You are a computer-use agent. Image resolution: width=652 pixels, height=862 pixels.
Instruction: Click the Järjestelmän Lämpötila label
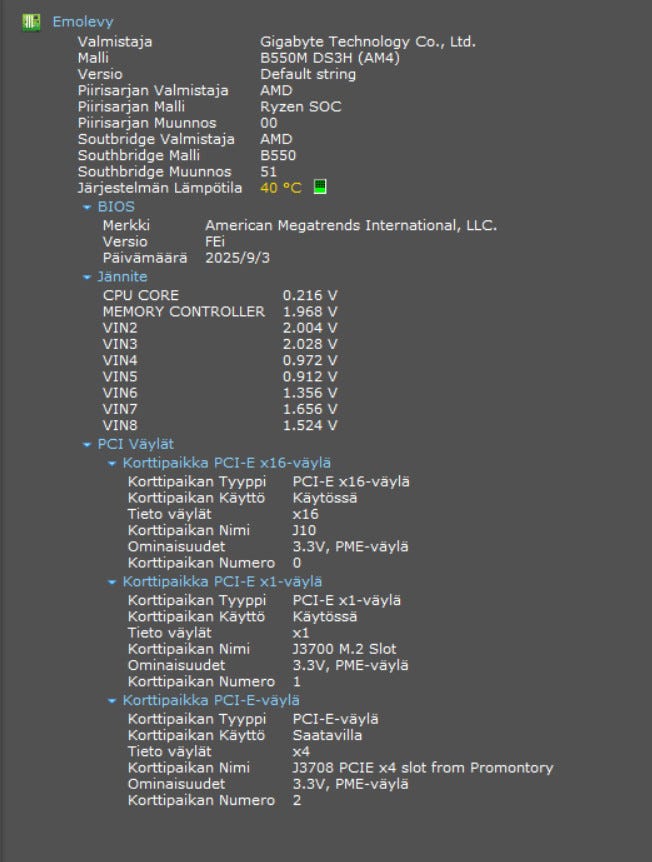pos(159,188)
